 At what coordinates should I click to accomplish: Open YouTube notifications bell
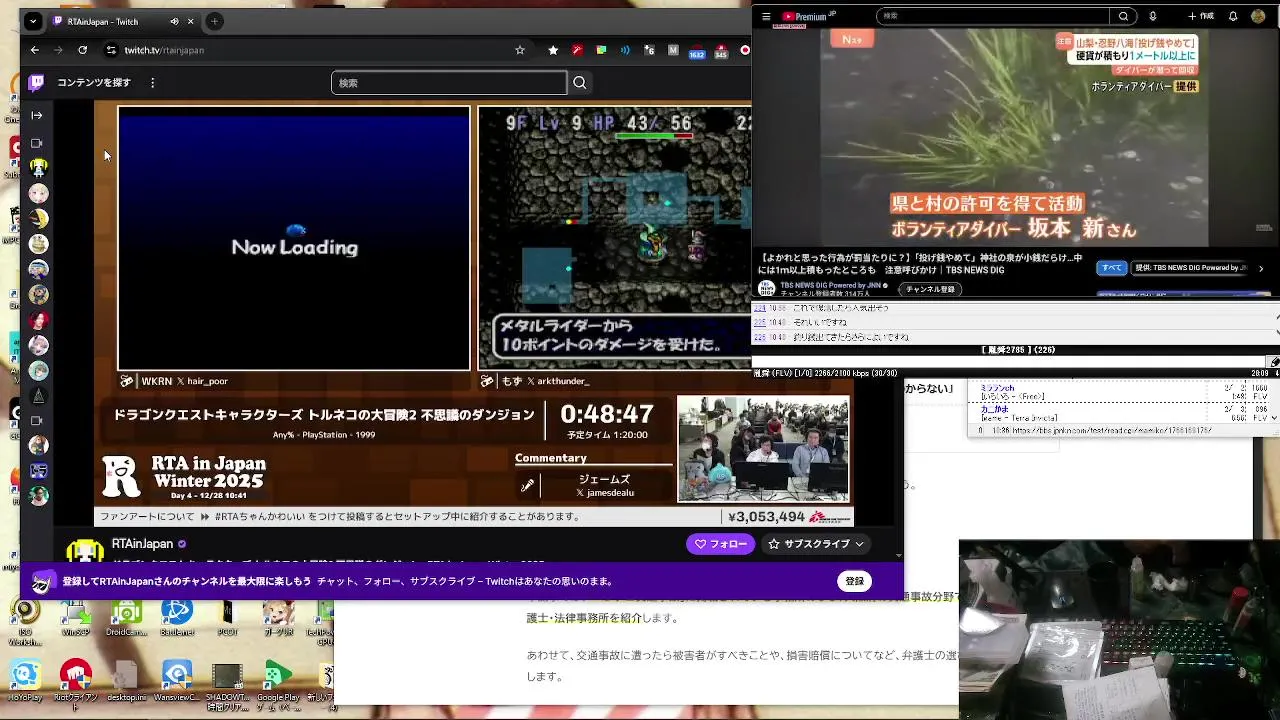(x=1233, y=16)
